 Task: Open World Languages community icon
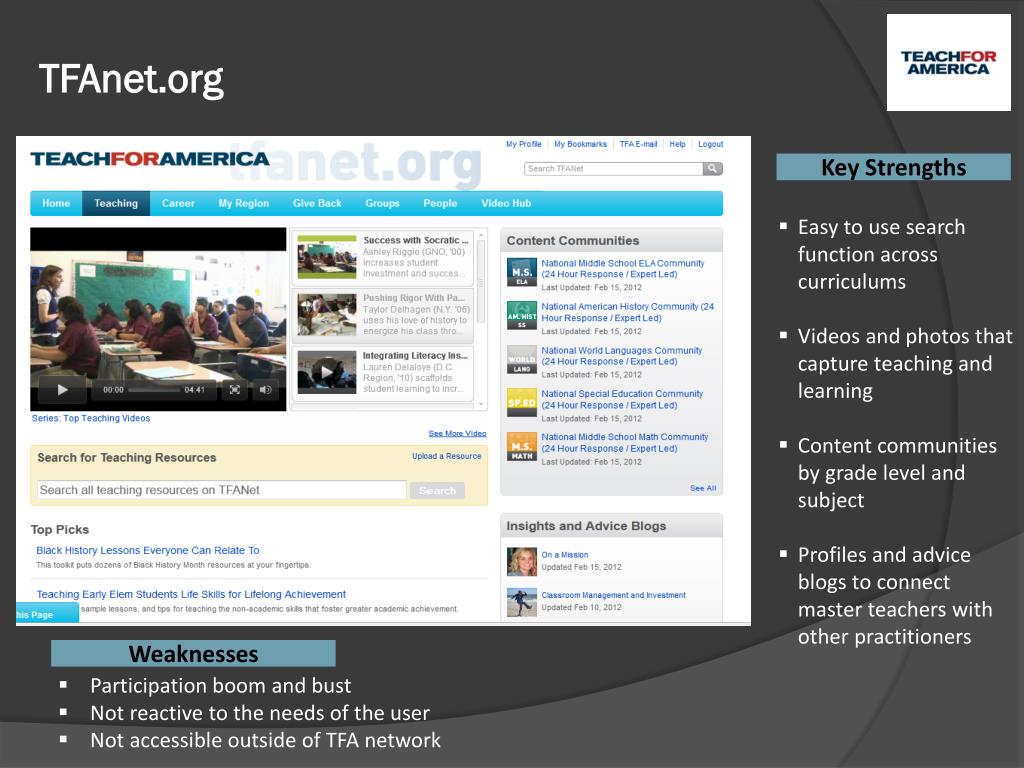pos(522,359)
